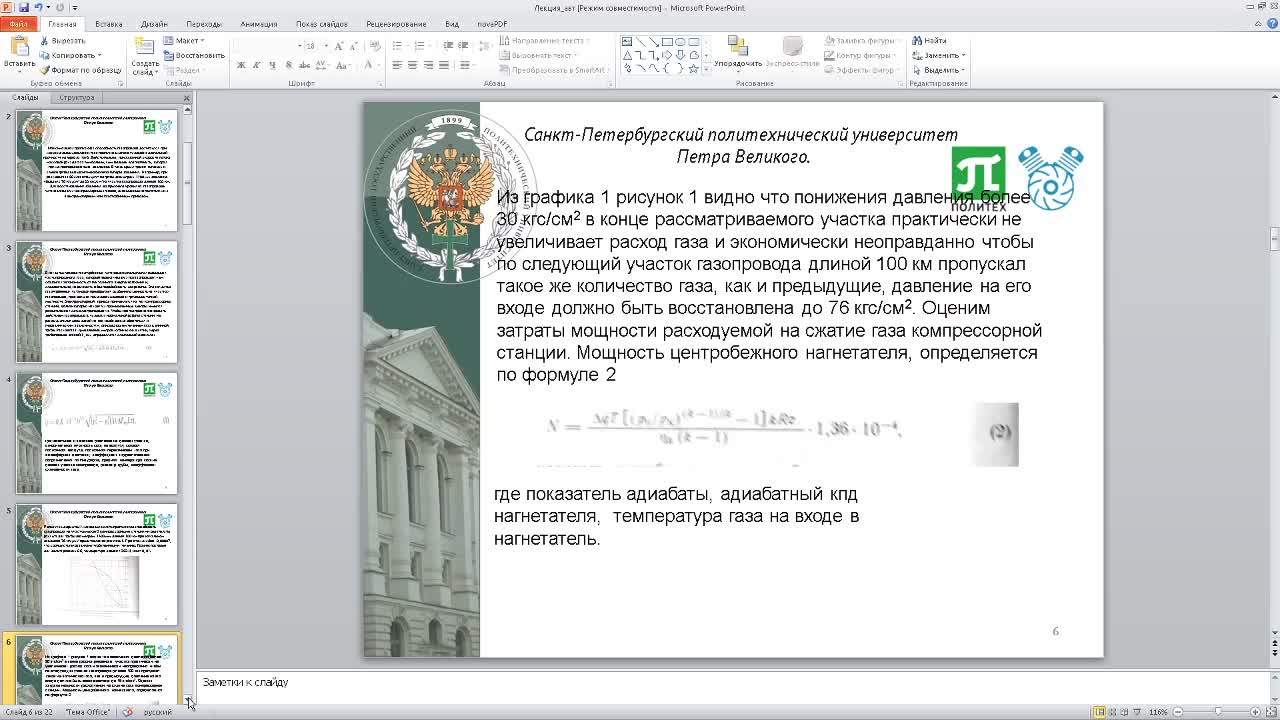Restore slide layout via Восстановить
The height and width of the screenshot is (720, 1280).
click(x=194, y=56)
